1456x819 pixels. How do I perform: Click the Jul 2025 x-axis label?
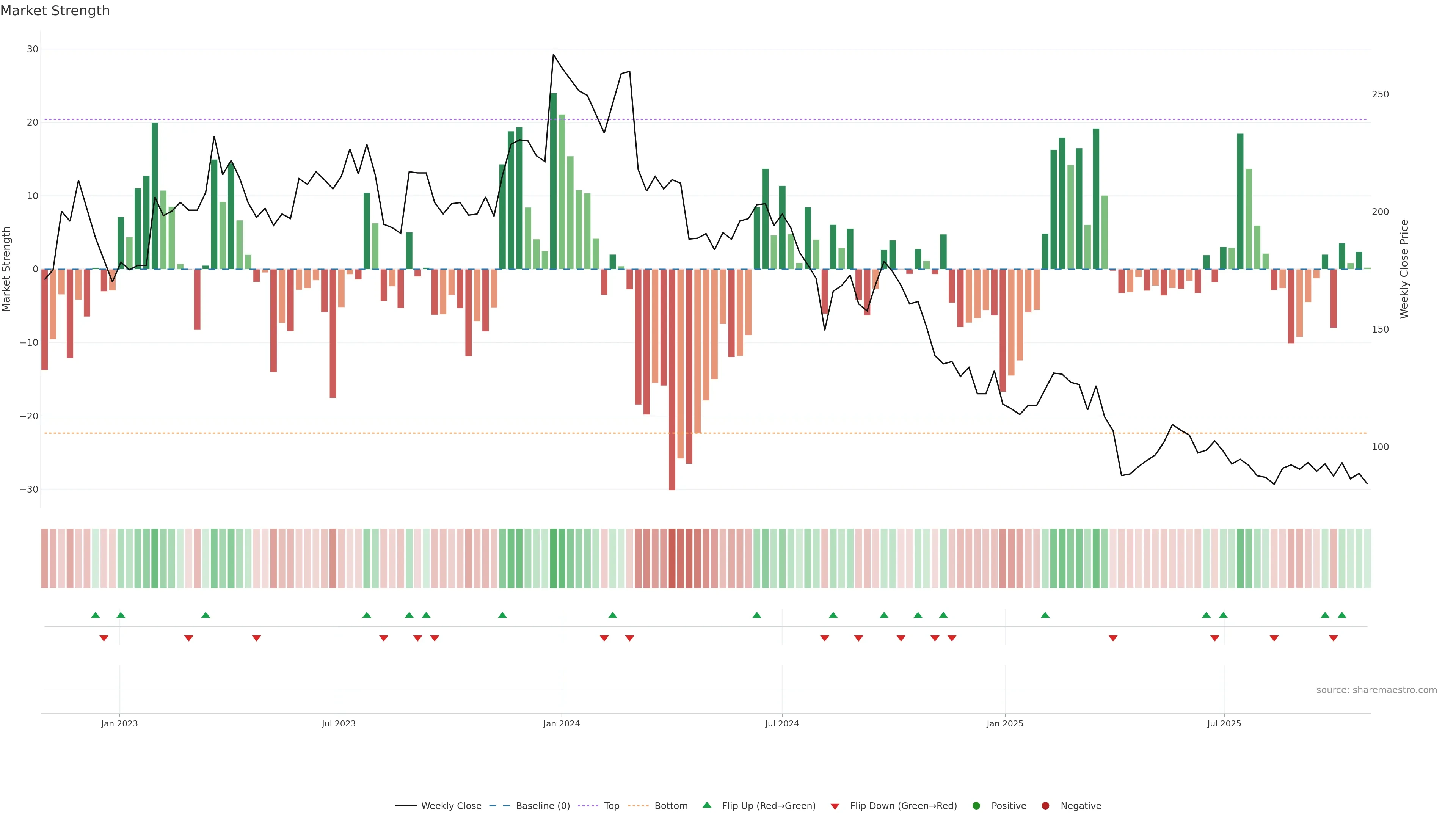coord(1224,723)
